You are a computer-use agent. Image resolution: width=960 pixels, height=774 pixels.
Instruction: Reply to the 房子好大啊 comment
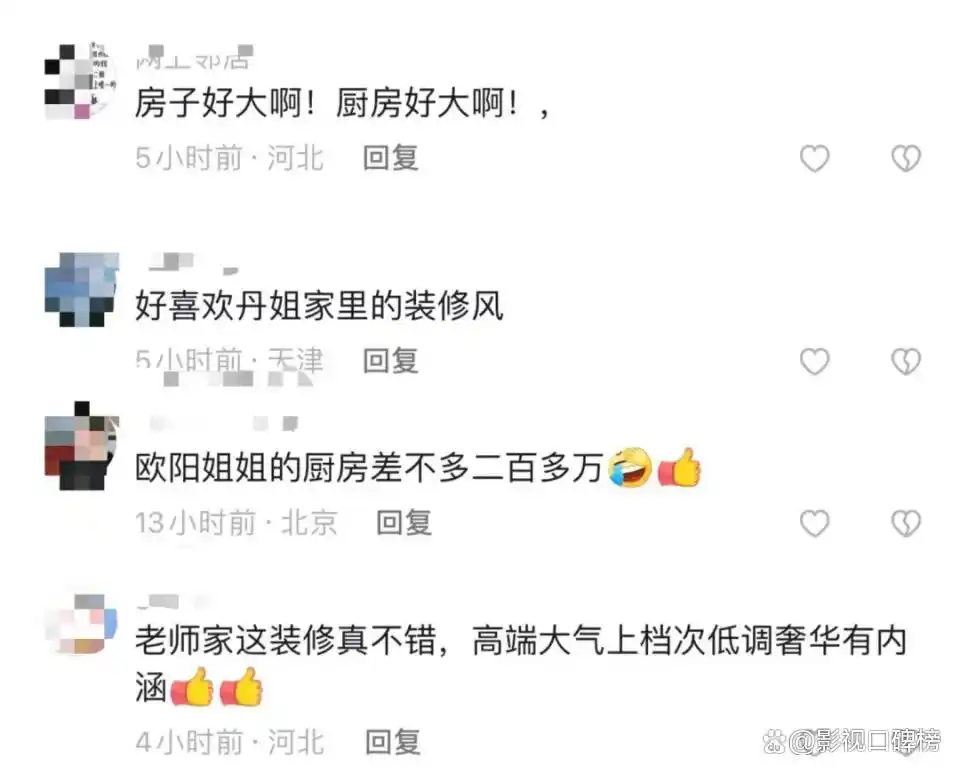[x=391, y=158]
